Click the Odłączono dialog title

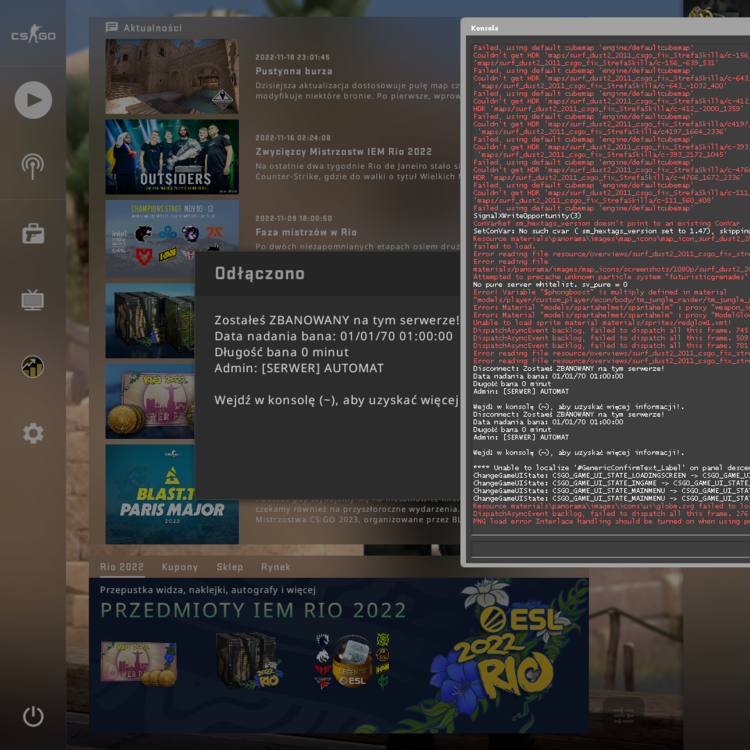[x=260, y=273]
